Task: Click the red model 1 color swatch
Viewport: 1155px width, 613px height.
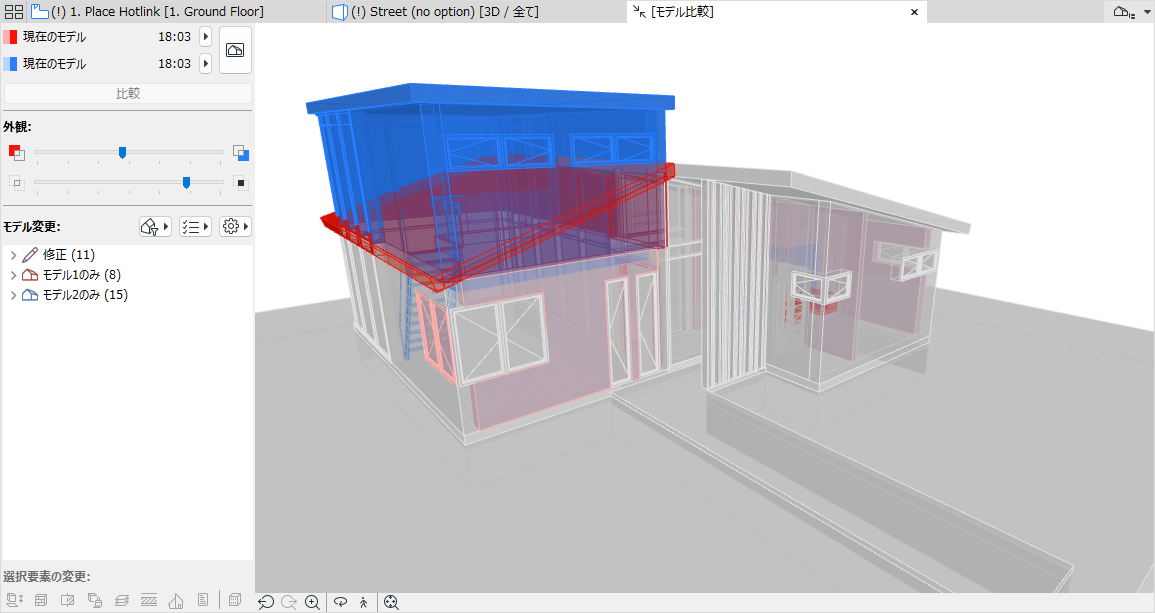Action: [10, 36]
